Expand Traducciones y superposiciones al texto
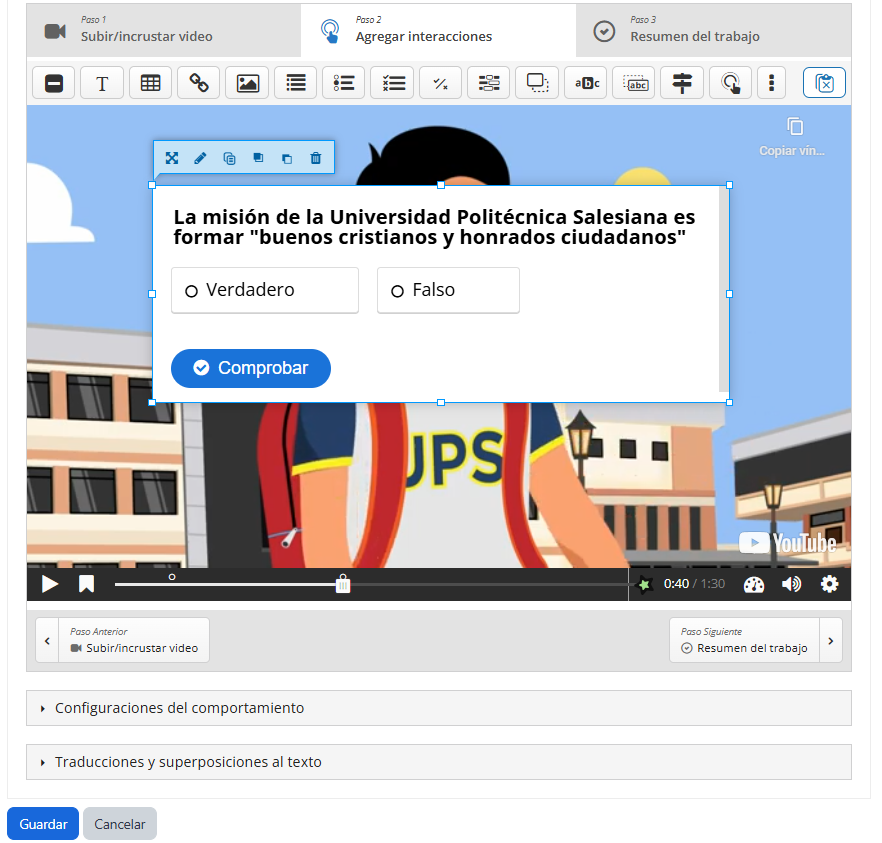 pyautogui.click(x=188, y=762)
